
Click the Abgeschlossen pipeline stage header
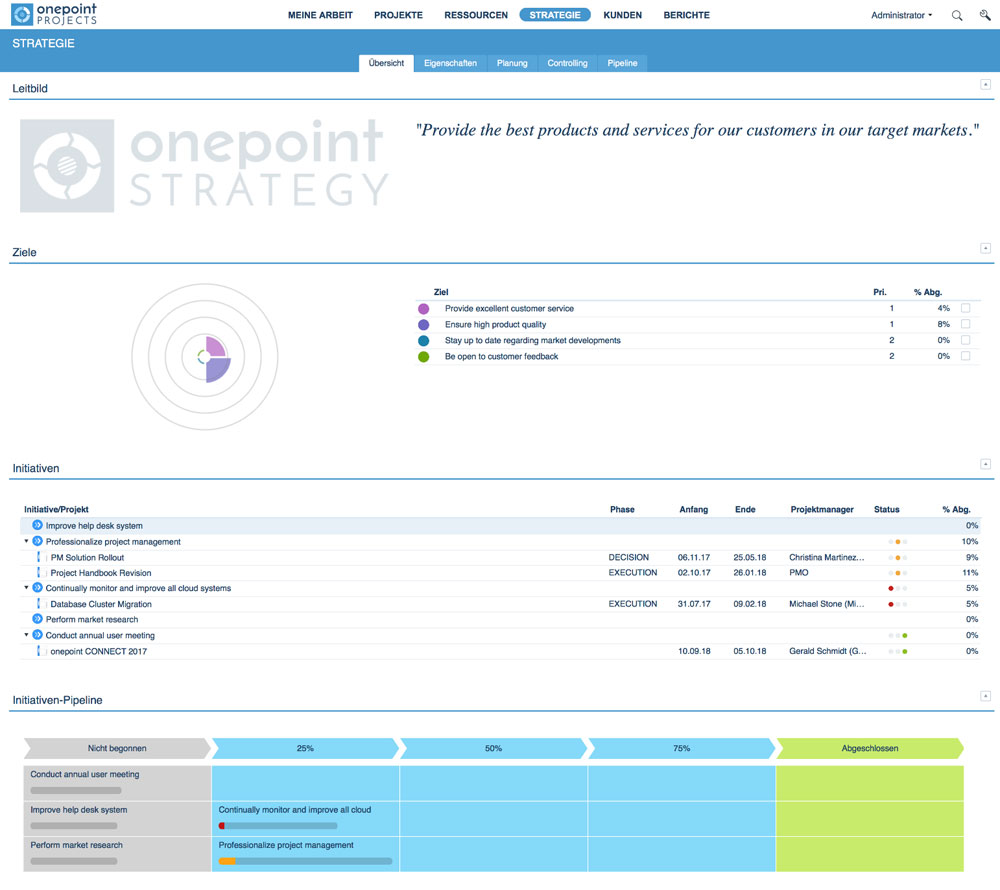point(868,748)
